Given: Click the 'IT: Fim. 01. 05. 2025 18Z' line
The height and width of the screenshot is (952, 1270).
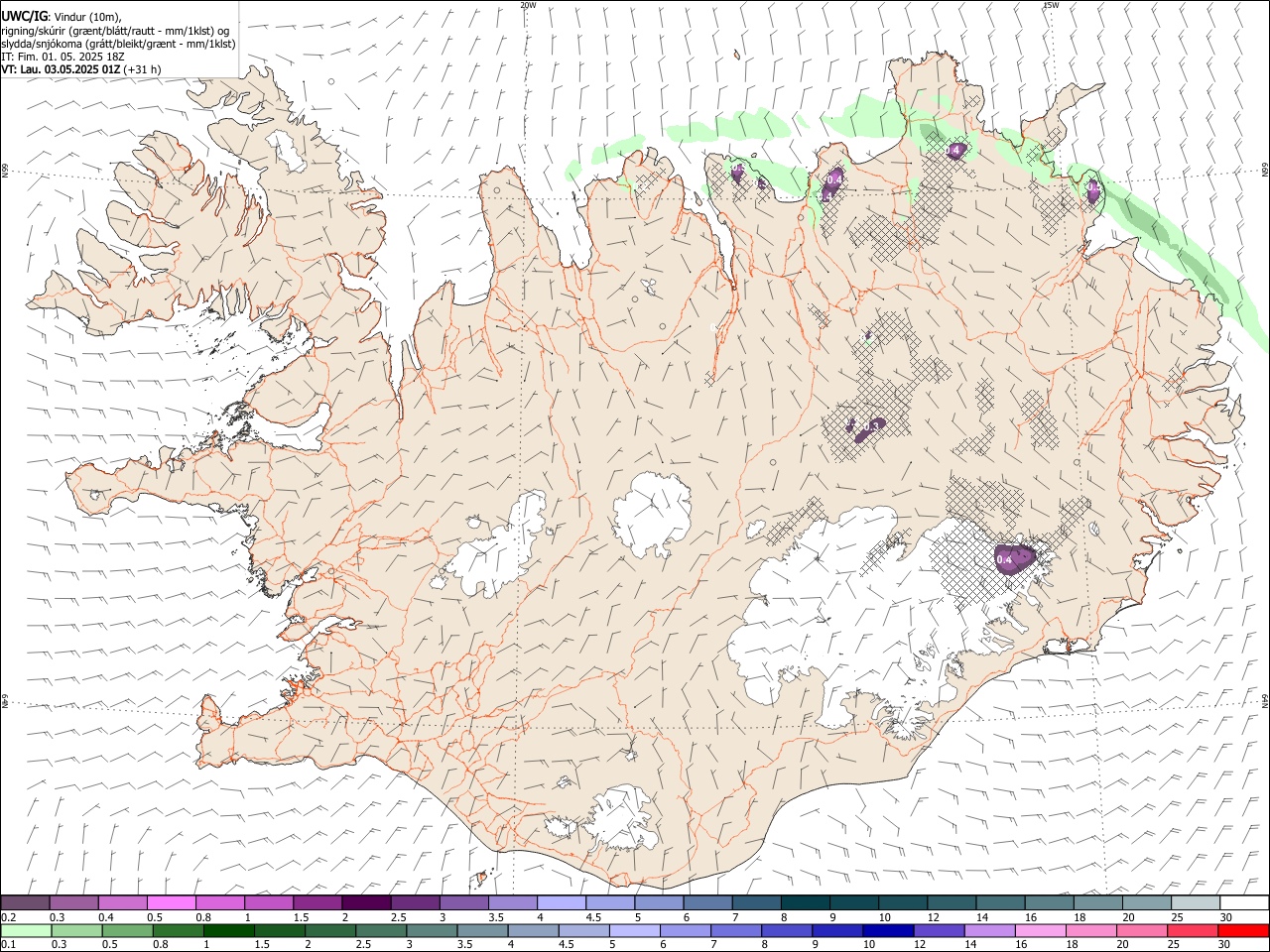Looking at the screenshot, I should pyautogui.click(x=63, y=57).
